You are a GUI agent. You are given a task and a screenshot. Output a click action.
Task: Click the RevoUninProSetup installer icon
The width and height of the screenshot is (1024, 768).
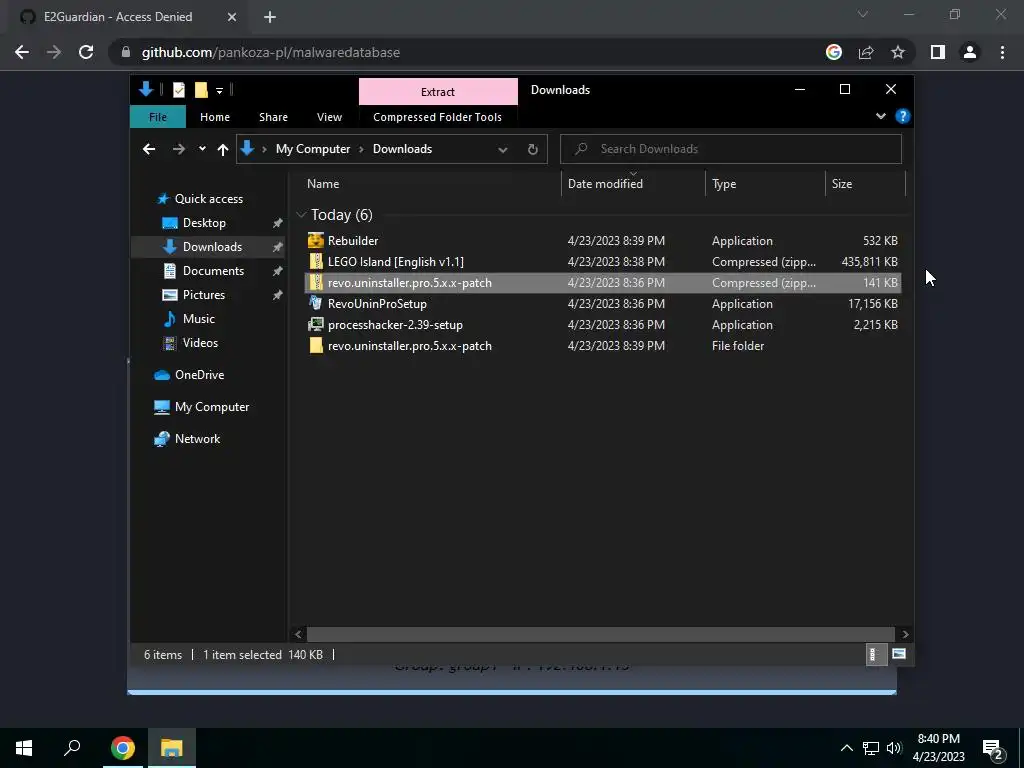(316, 303)
